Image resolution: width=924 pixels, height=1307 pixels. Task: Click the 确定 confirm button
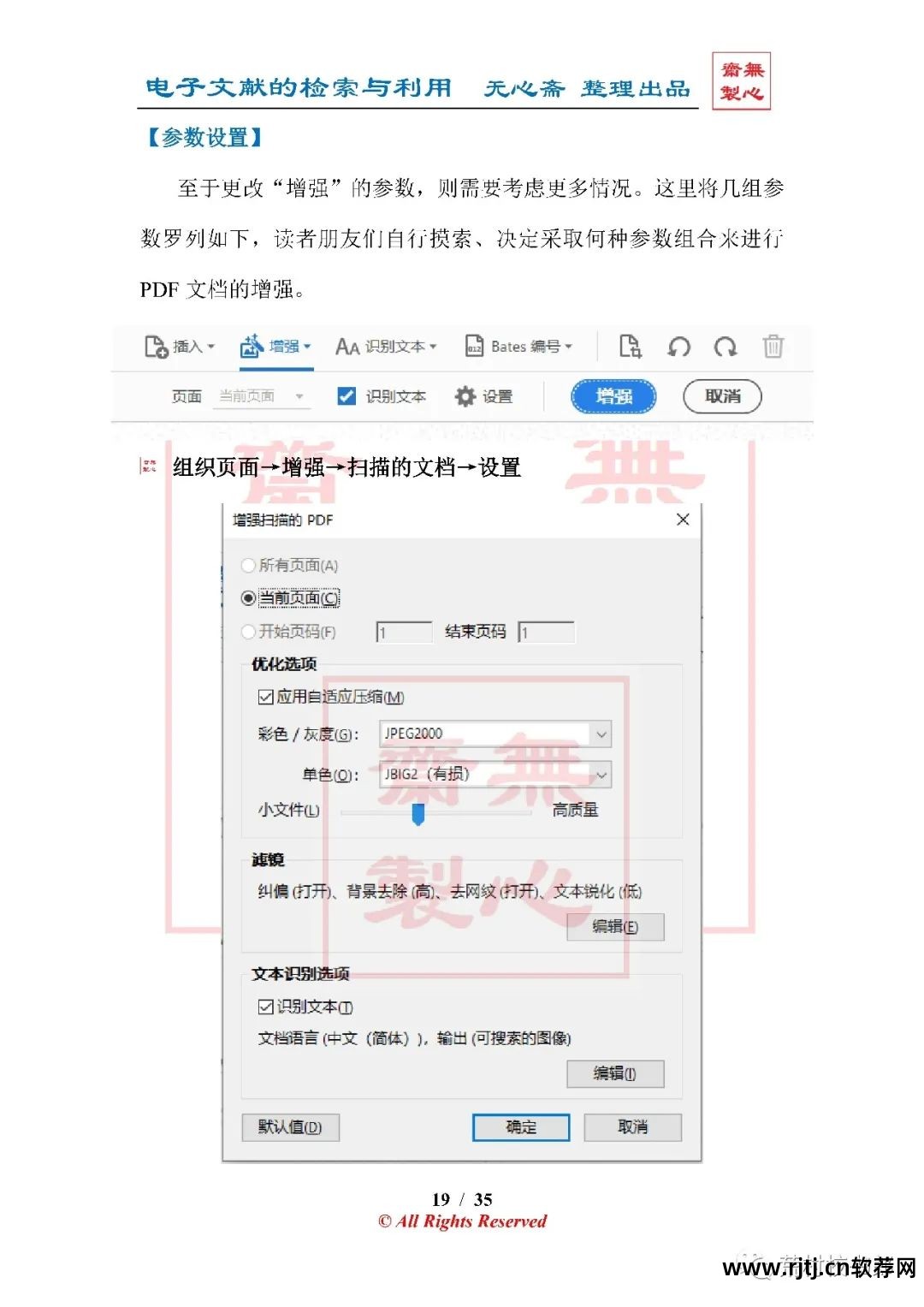click(x=522, y=1127)
